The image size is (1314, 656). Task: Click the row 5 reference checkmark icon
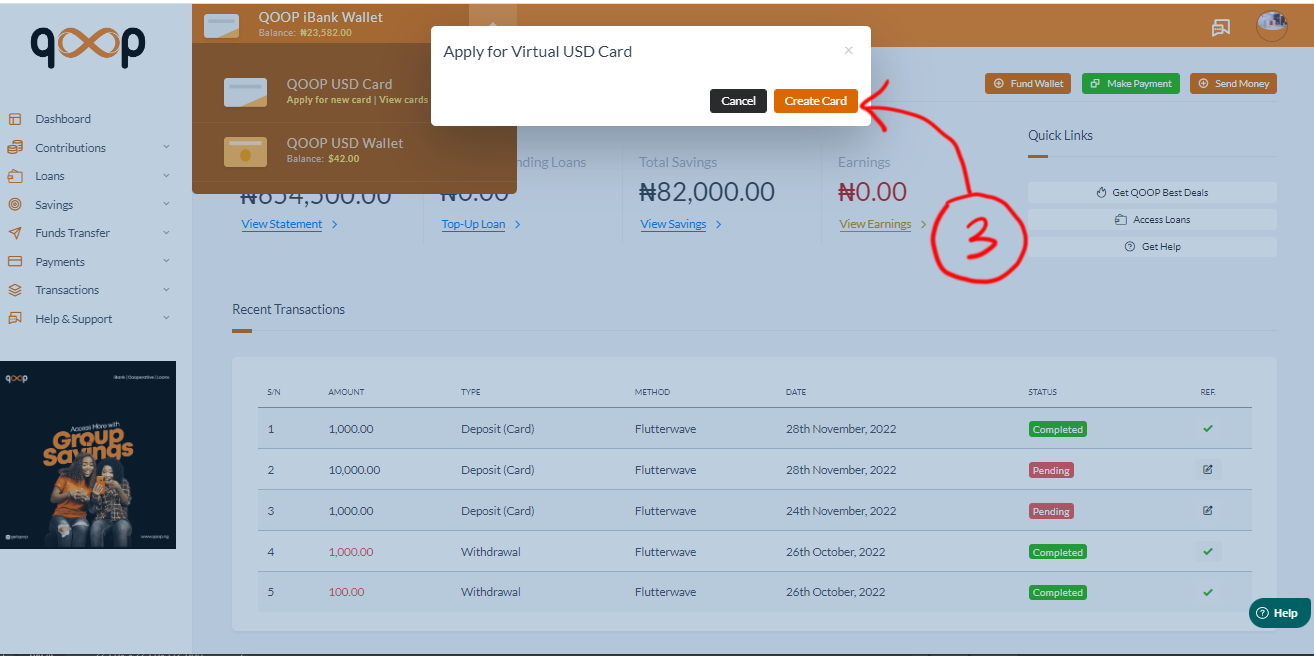tap(1208, 592)
